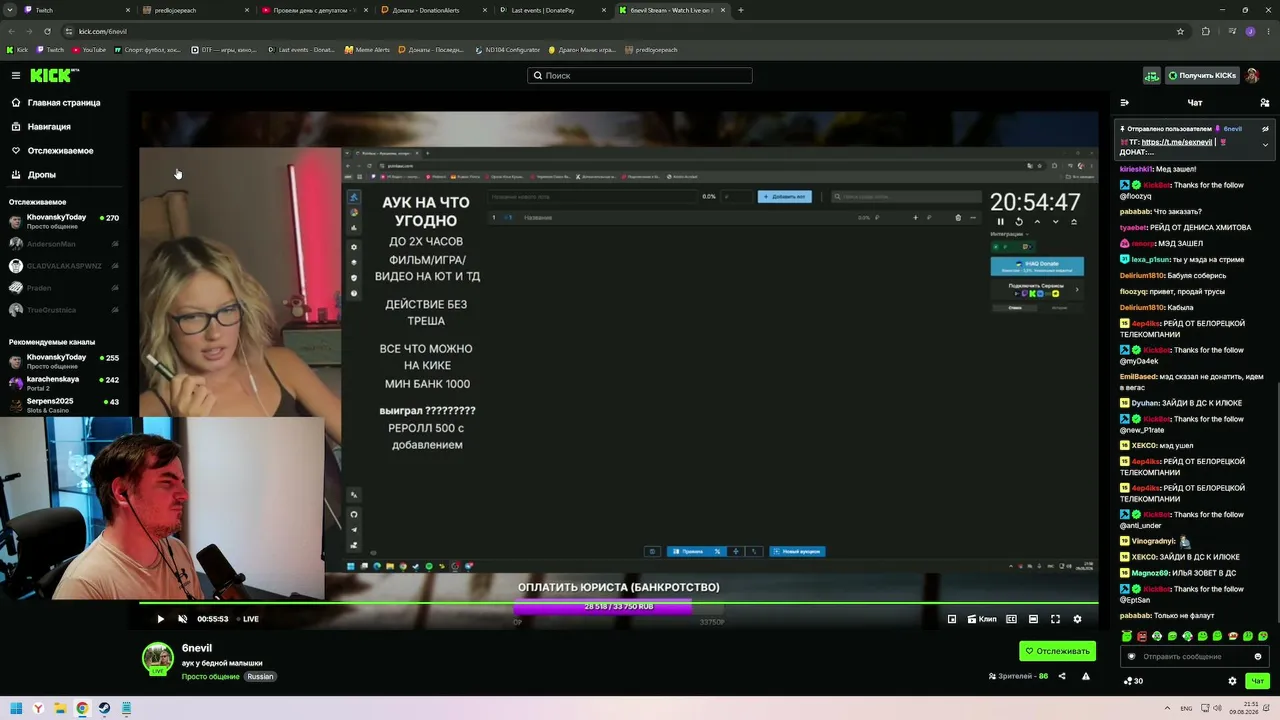Open karachenskaya recommended channel
The width and height of the screenshot is (1280, 720).
point(64,383)
